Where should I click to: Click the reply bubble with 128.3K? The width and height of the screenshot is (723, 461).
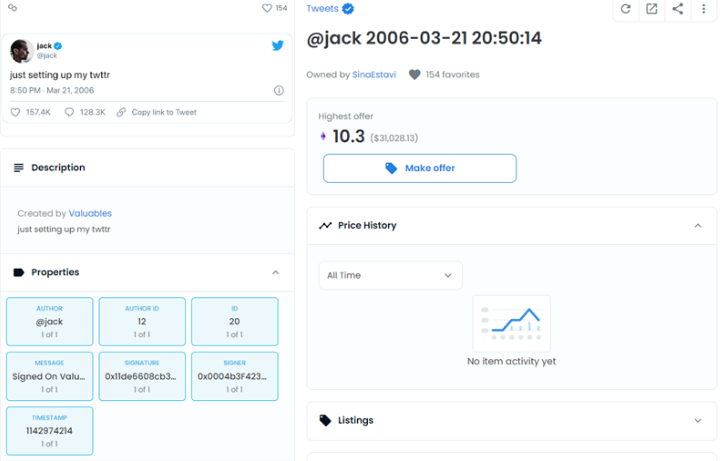click(x=69, y=112)
